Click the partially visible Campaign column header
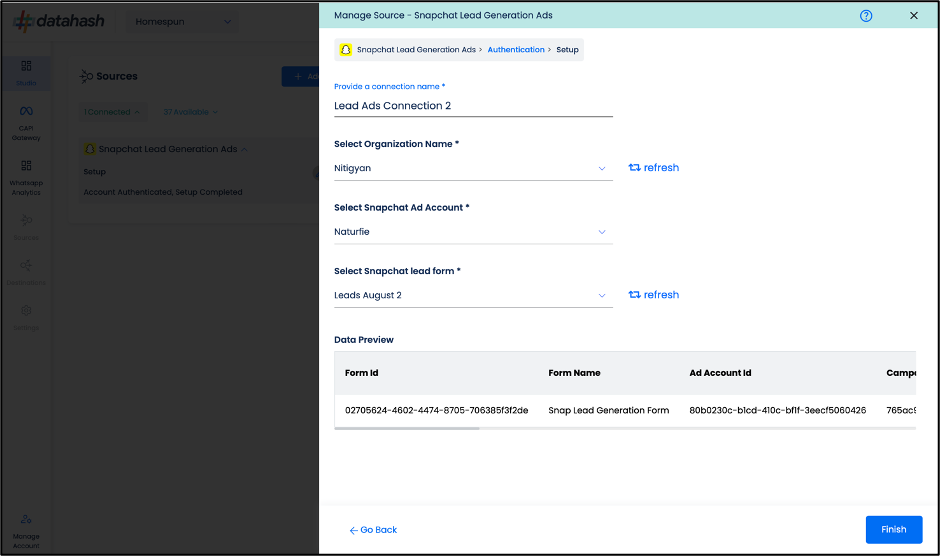This screenshot has width=940, height=556. click(901, 372)
